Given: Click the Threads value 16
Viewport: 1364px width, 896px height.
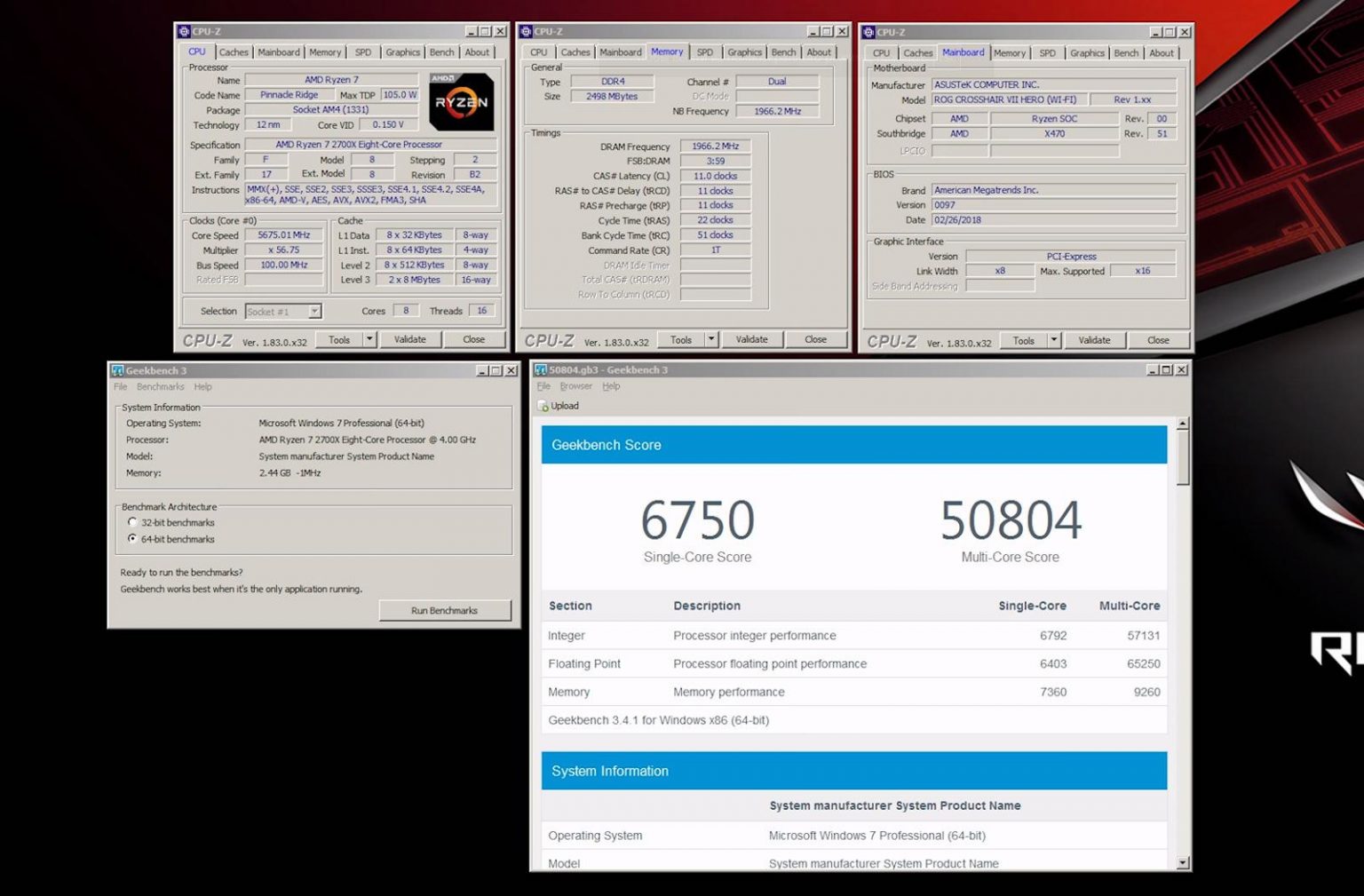Looking at the screenshot, I should point(482,311).
